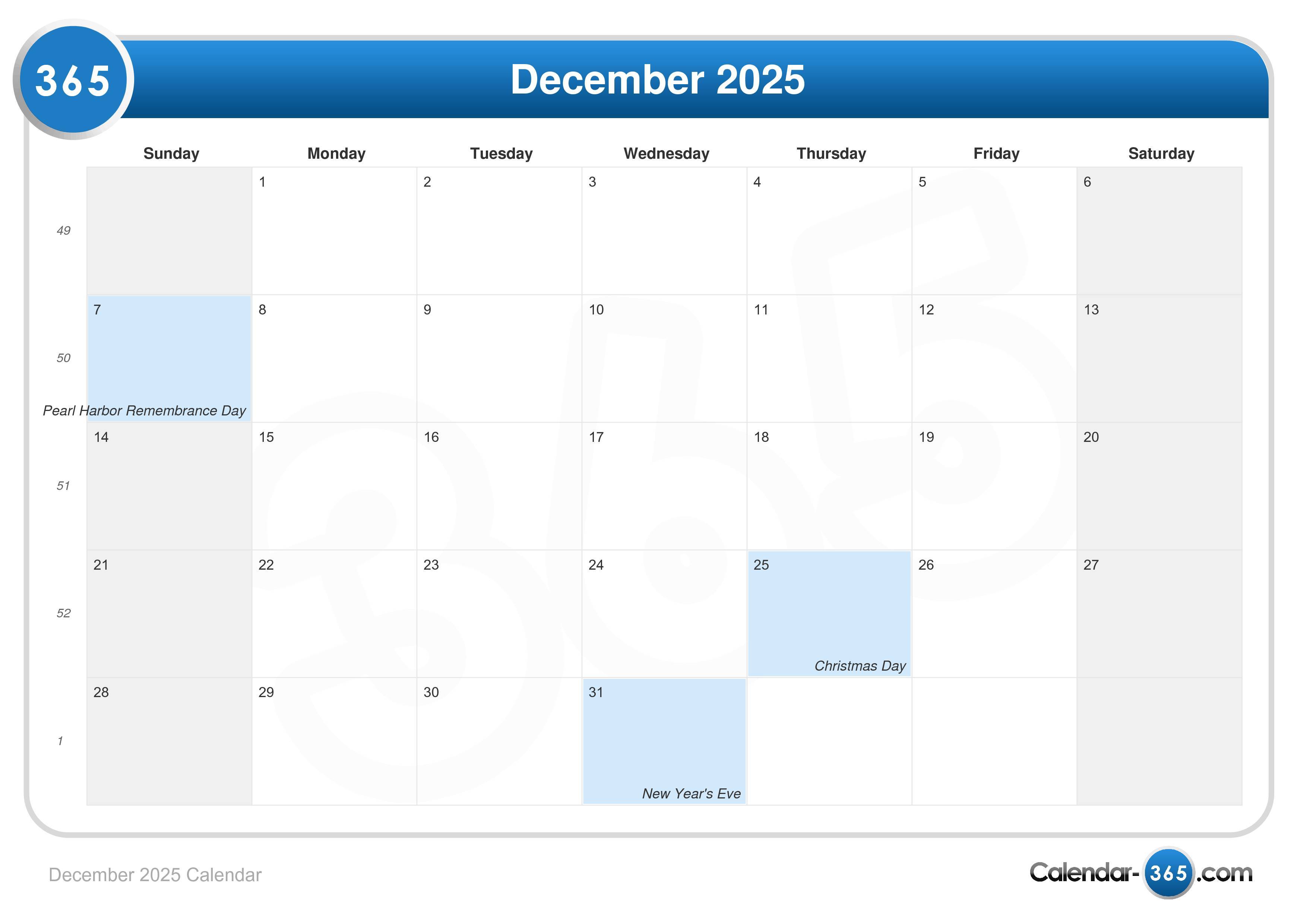Click the week number 49 label
Viewport: 1307px width, 924px height.
pyautogui.click(x=63, y=231)
